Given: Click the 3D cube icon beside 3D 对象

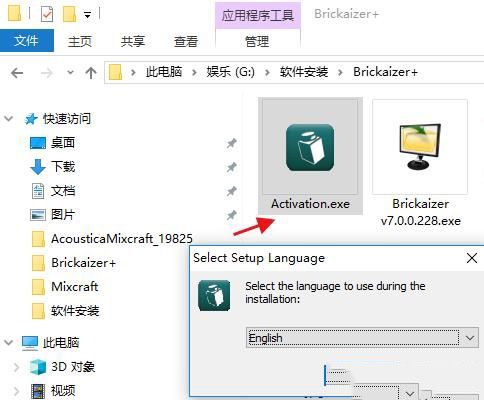Looking at the screenshot, I should [x=38, y=367].
